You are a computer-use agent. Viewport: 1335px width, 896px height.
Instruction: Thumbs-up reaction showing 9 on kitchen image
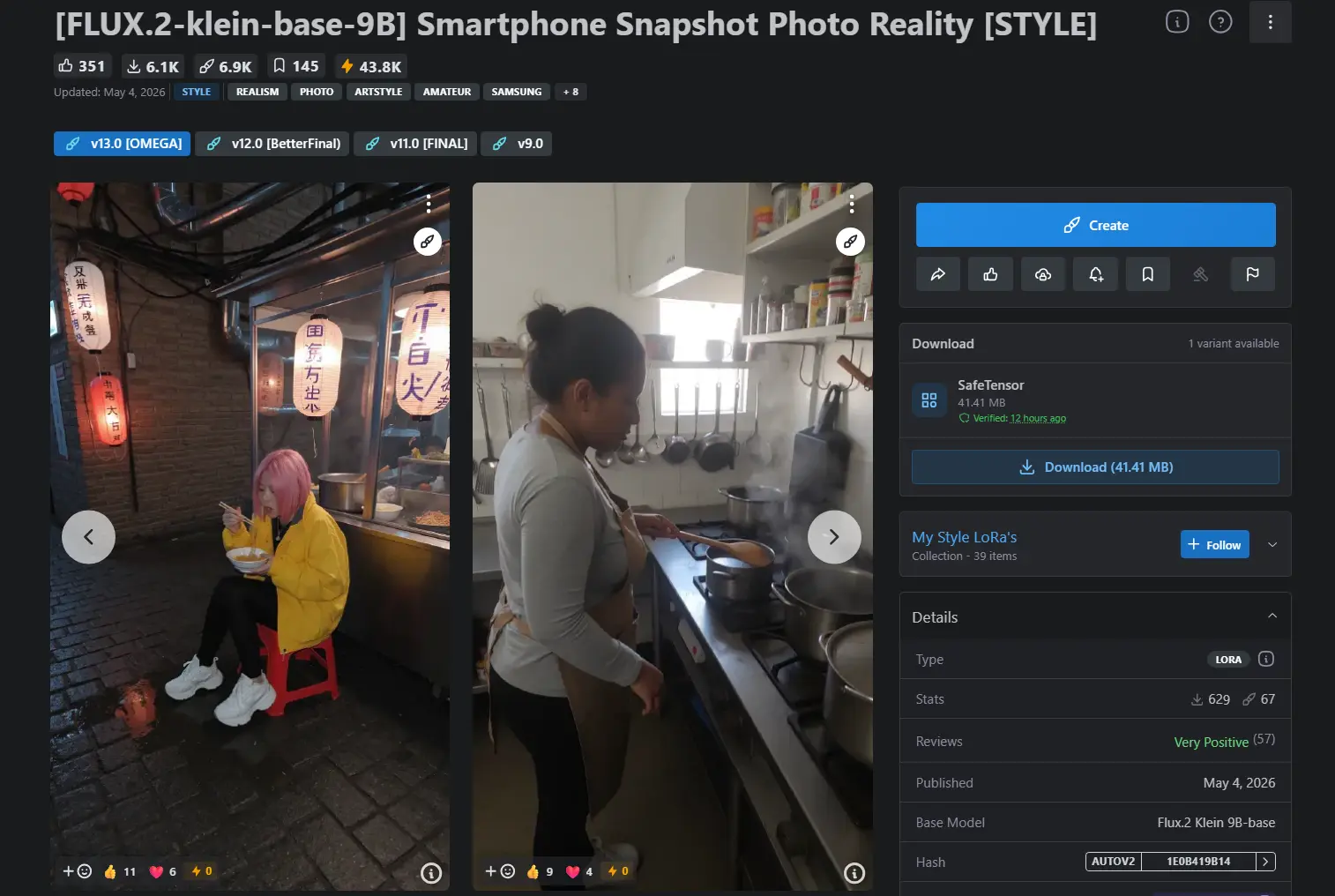540,871
